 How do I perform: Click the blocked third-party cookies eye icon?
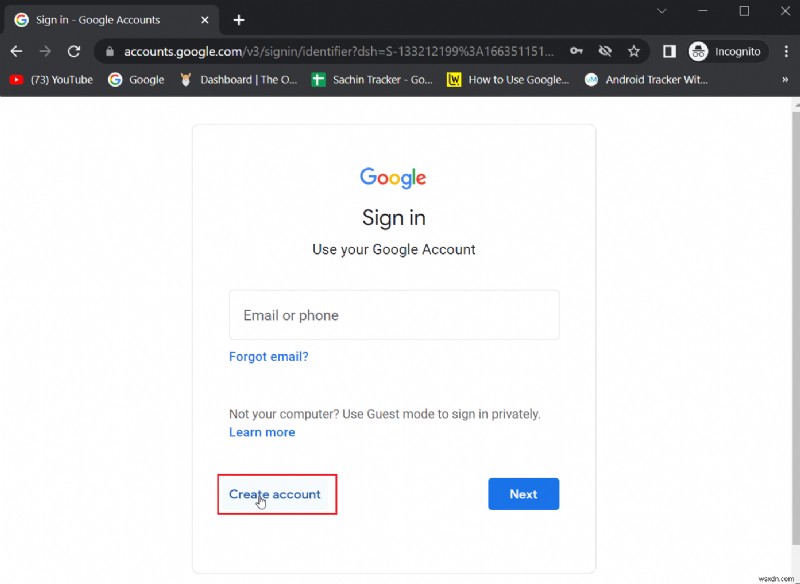click(x=606, y=51)
